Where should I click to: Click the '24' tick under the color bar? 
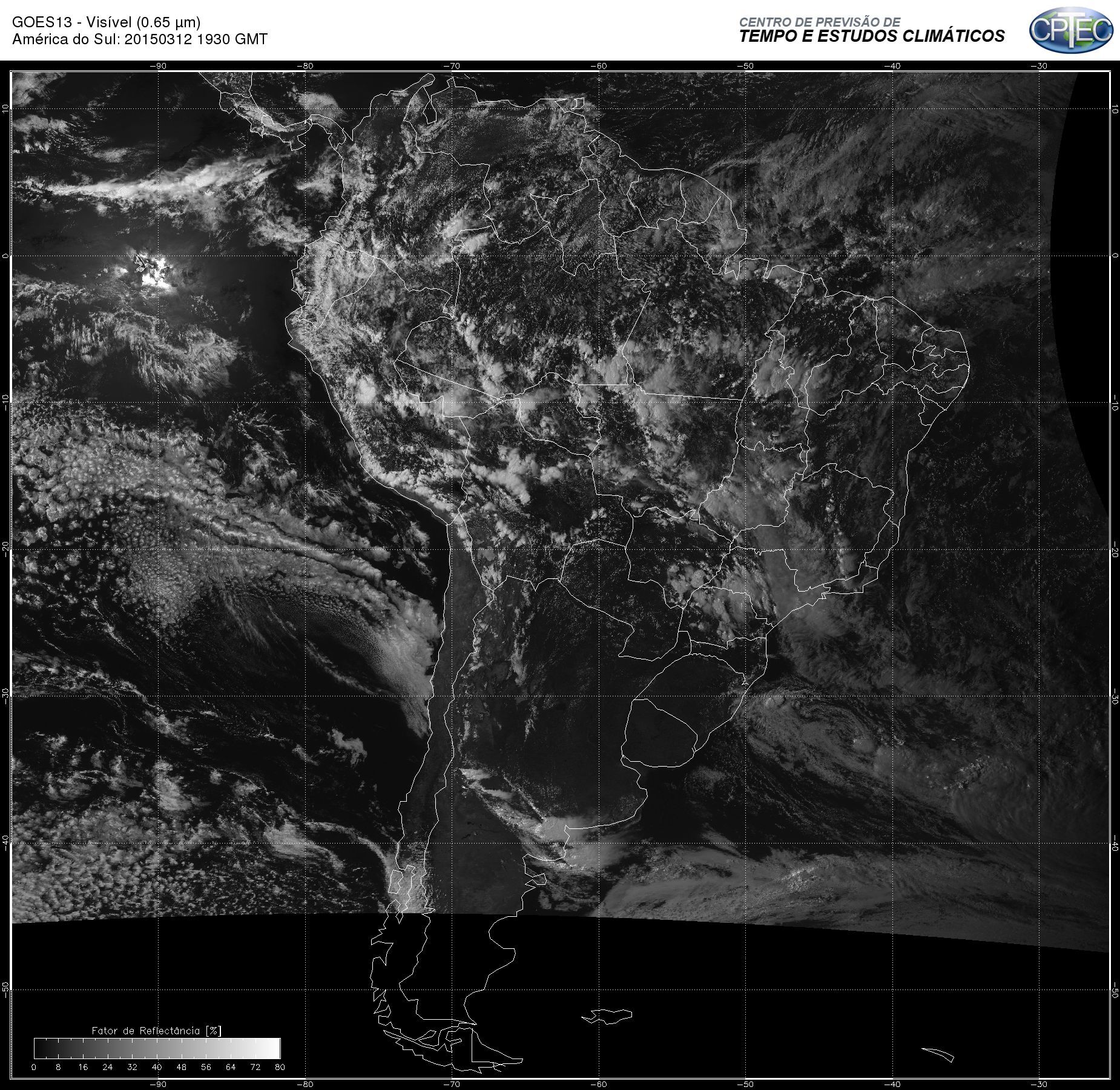tap(108, 1067)
